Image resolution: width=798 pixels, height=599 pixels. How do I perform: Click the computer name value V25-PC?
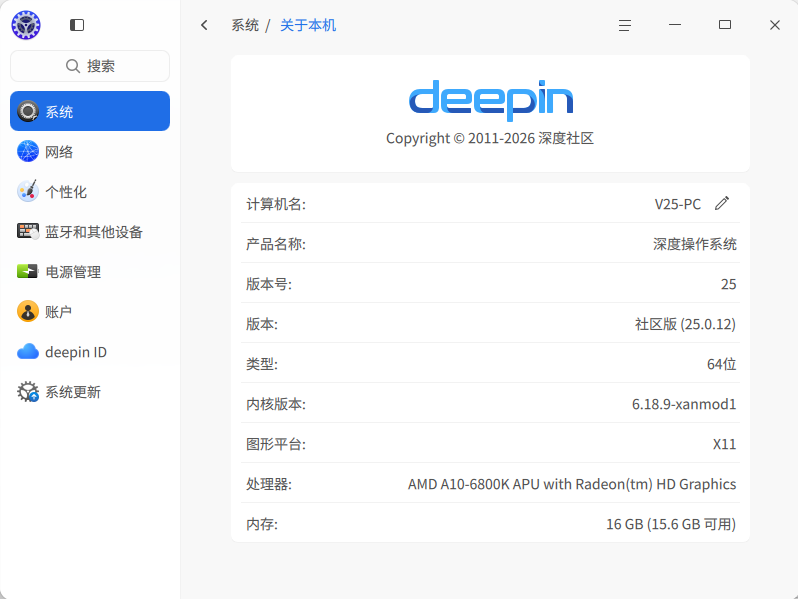[x=677, y=204]
